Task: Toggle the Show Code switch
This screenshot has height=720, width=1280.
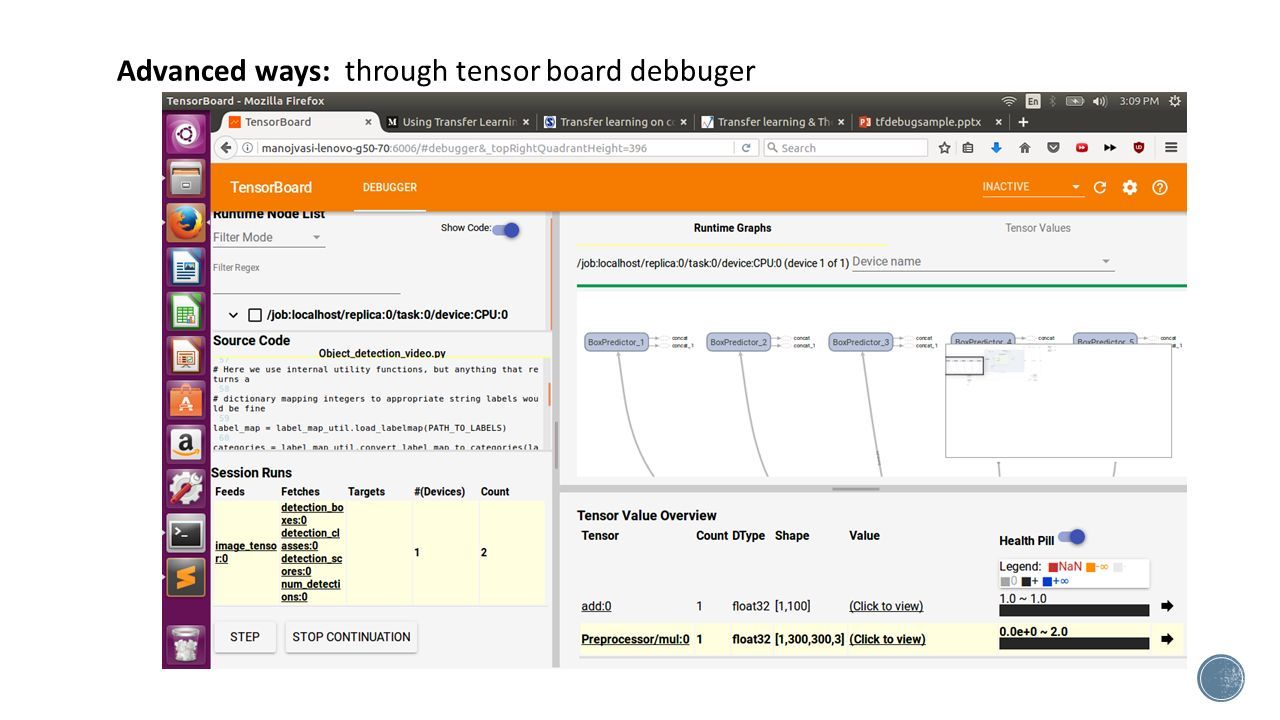Action: tap(507, 230)
